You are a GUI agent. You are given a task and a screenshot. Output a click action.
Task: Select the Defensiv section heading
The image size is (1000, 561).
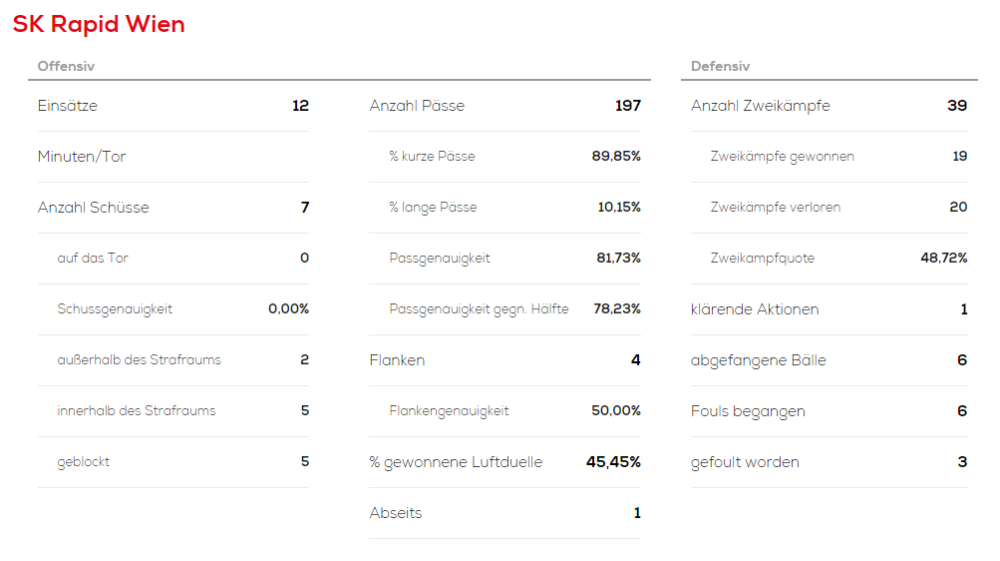[x=720, y=67]
